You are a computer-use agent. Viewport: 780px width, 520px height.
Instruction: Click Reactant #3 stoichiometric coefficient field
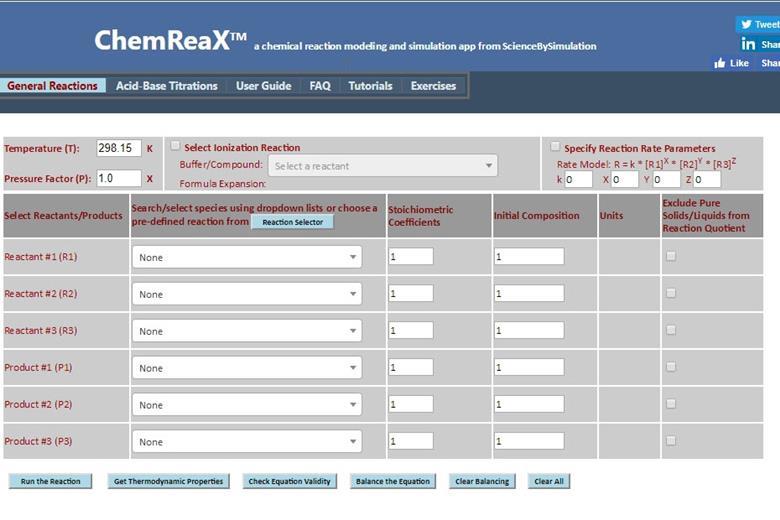411,330
